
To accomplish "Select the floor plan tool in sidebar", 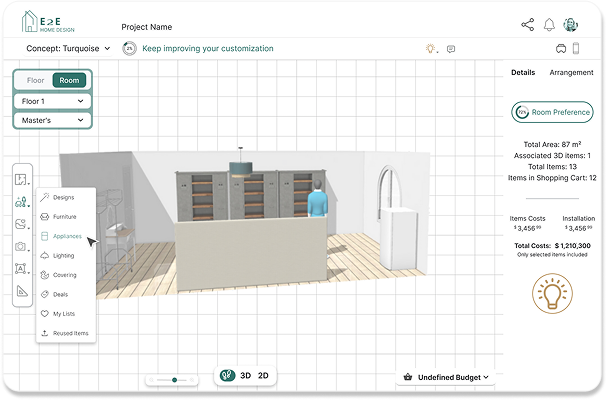I will (21, 179).
